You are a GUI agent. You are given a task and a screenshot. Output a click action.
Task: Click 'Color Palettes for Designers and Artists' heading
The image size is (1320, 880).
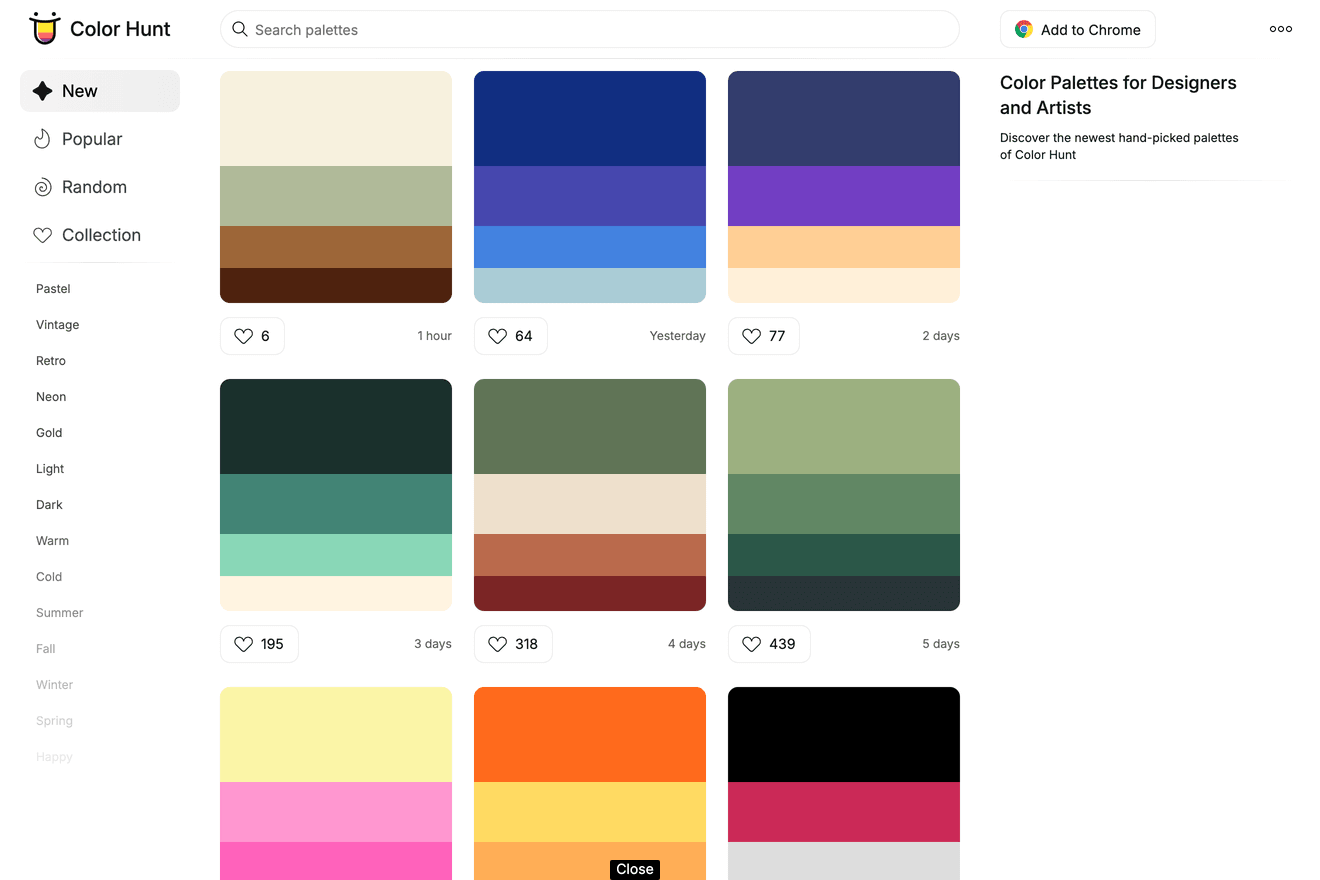click(x=1118, y=95)
